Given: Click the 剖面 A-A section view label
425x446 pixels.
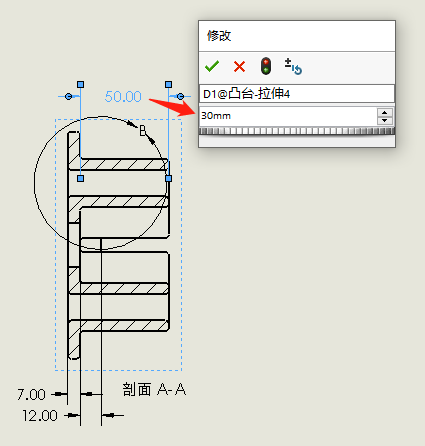Looking at the screenshot, I should 154,389.
